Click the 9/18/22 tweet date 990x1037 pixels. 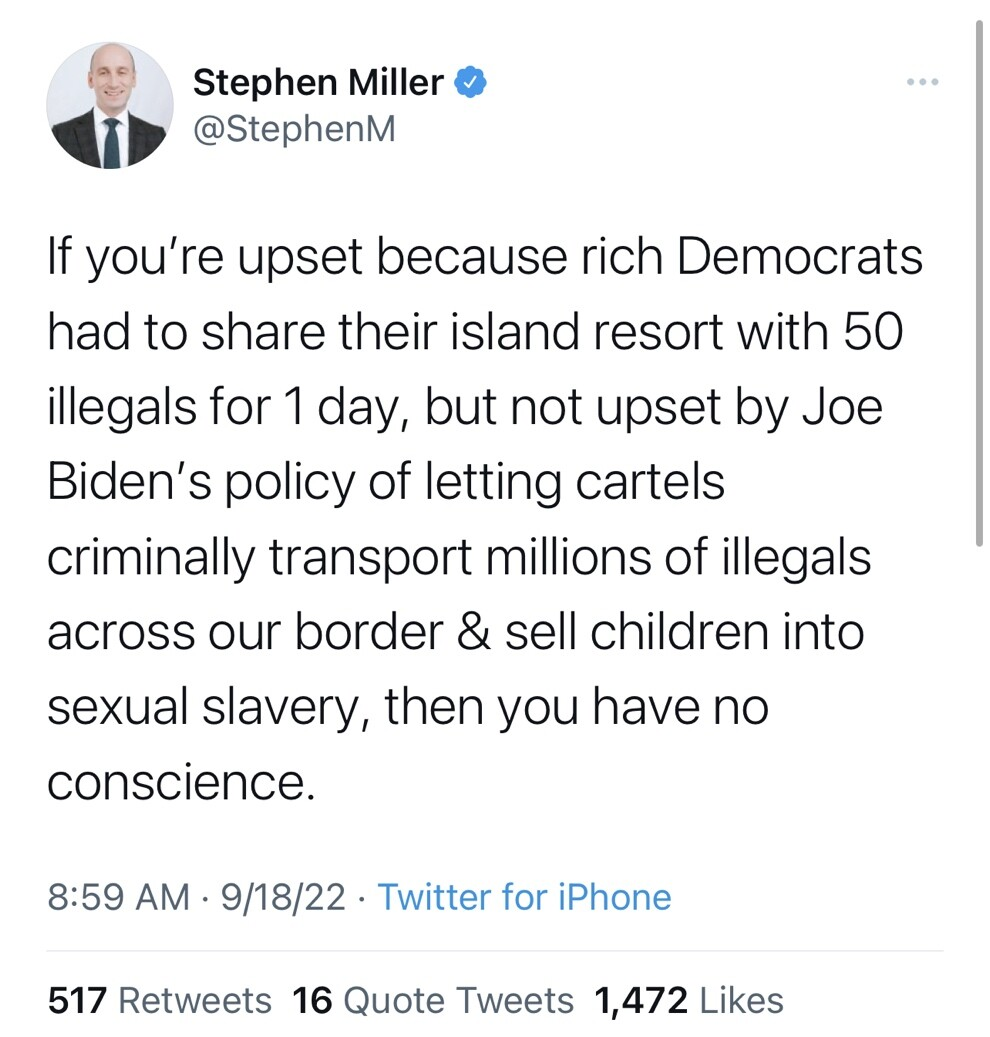283,896
